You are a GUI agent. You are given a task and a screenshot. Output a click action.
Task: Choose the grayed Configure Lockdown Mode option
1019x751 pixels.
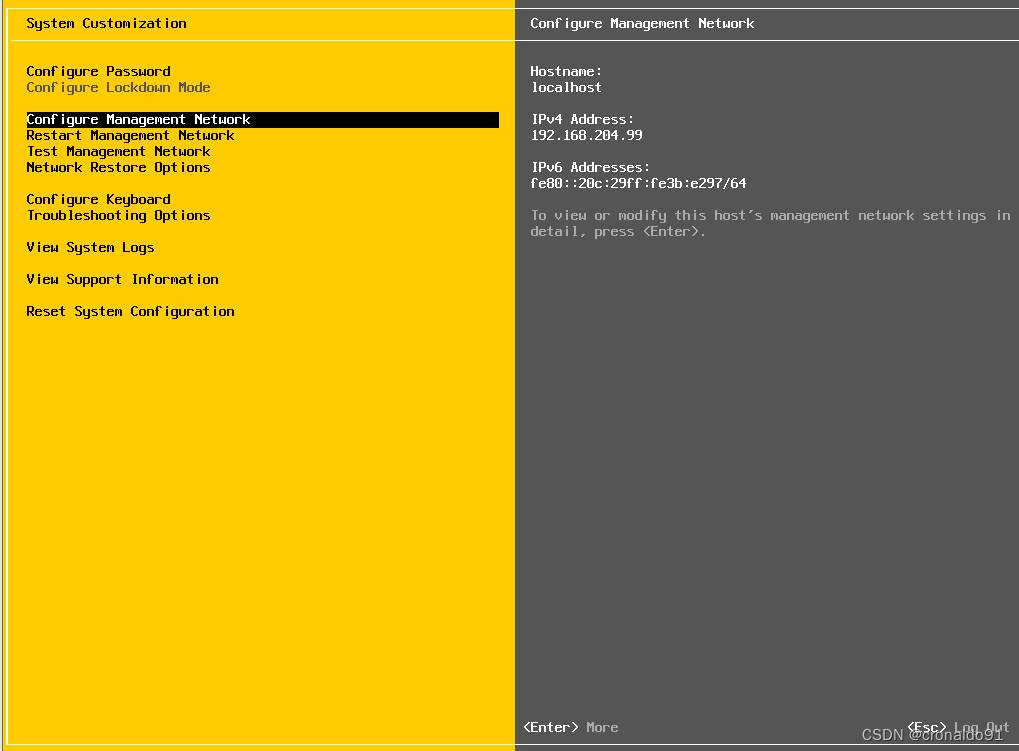[118, 87]
